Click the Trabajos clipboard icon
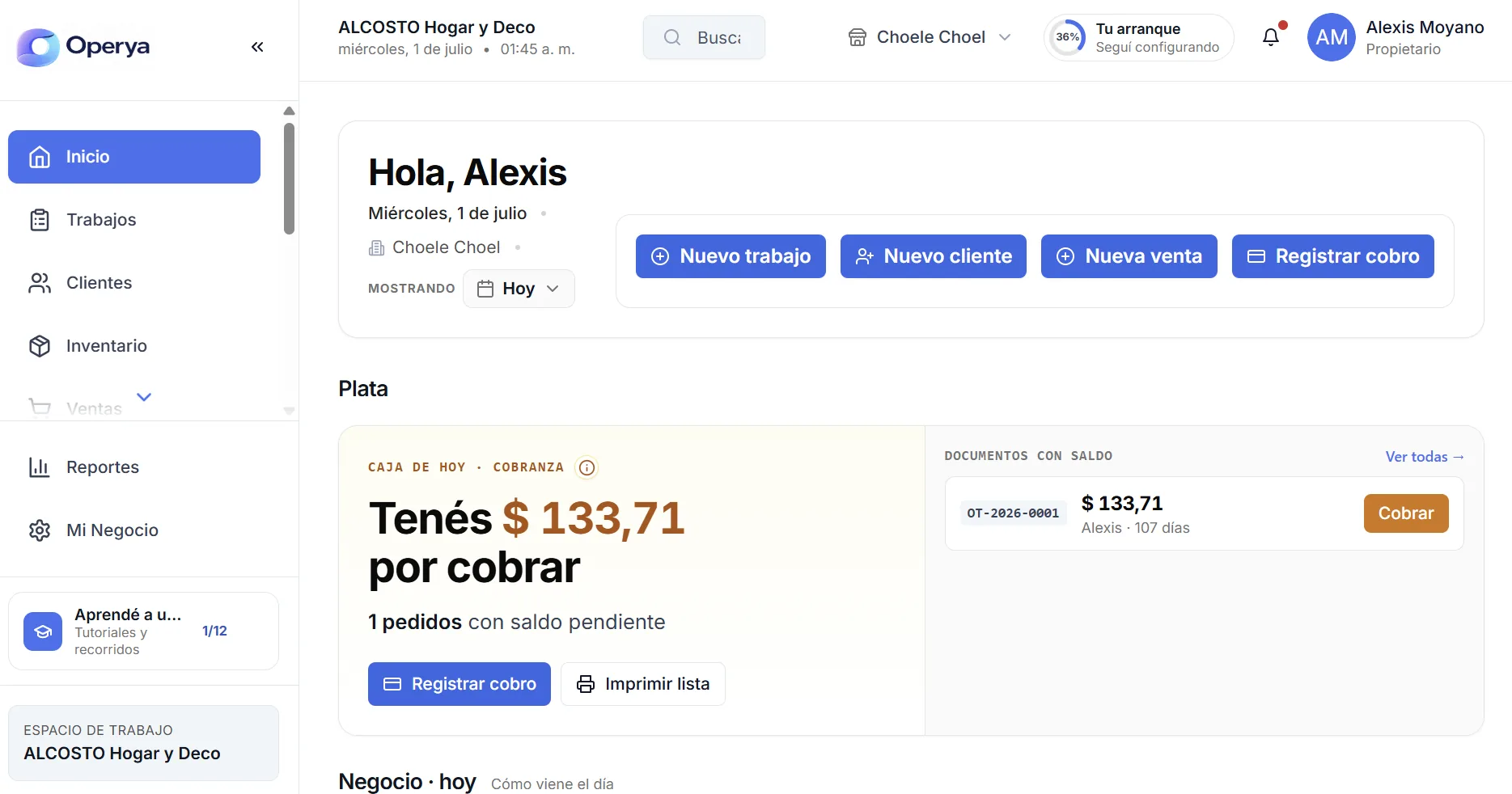Screen dimensions: 1512x794 pyautogui.click(x=40, y=220)
